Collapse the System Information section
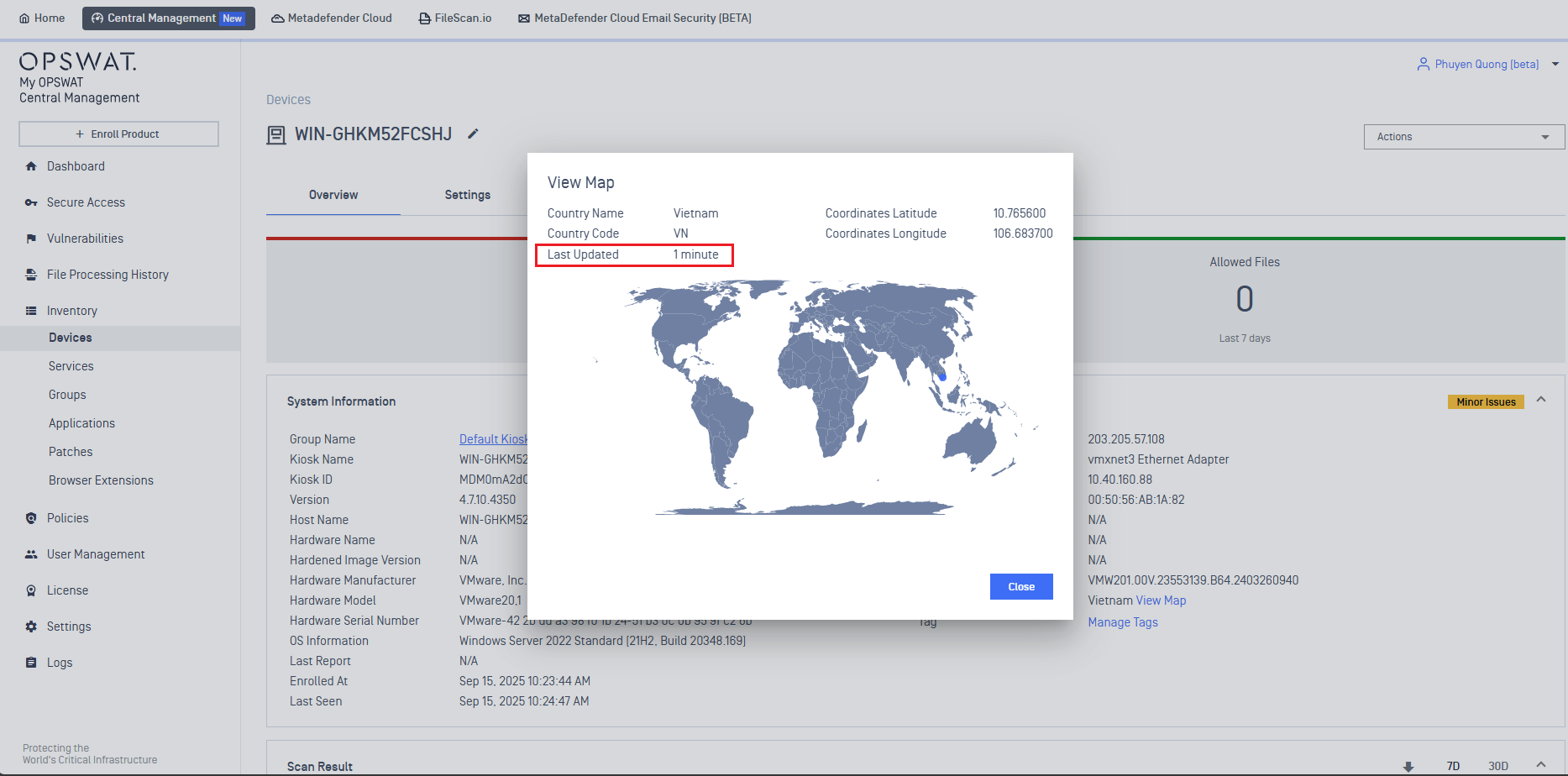The image size is (1568, 776). coord(1541,400)
